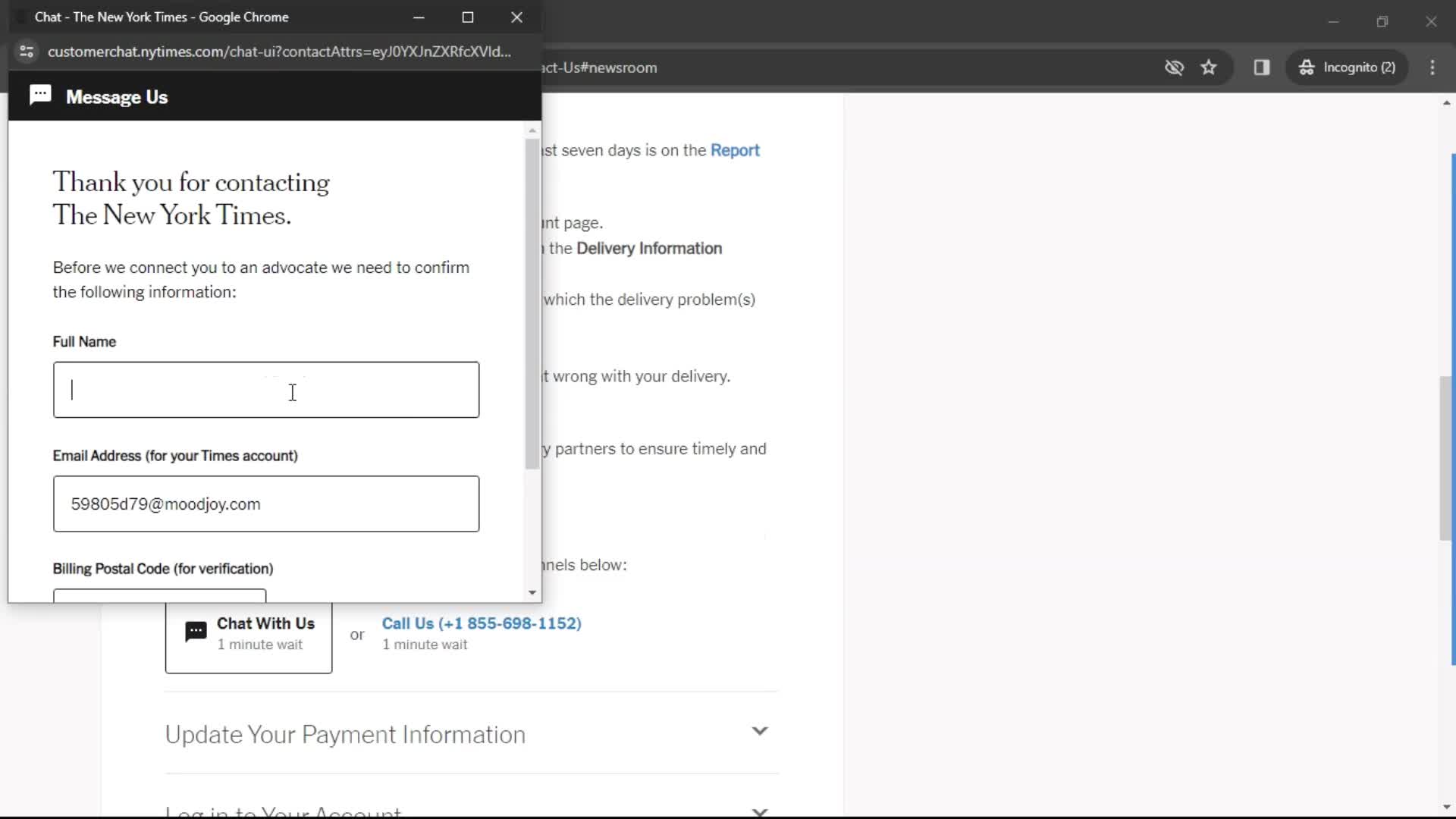1456x819 pixels.
Task: Click the 'Message Us' header title
Action: click(x=117, y=97)
